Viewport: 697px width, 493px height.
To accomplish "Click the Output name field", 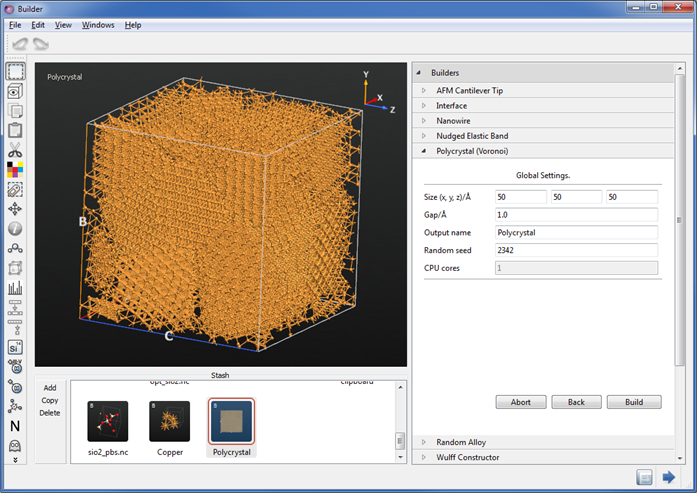I will 576,232.
